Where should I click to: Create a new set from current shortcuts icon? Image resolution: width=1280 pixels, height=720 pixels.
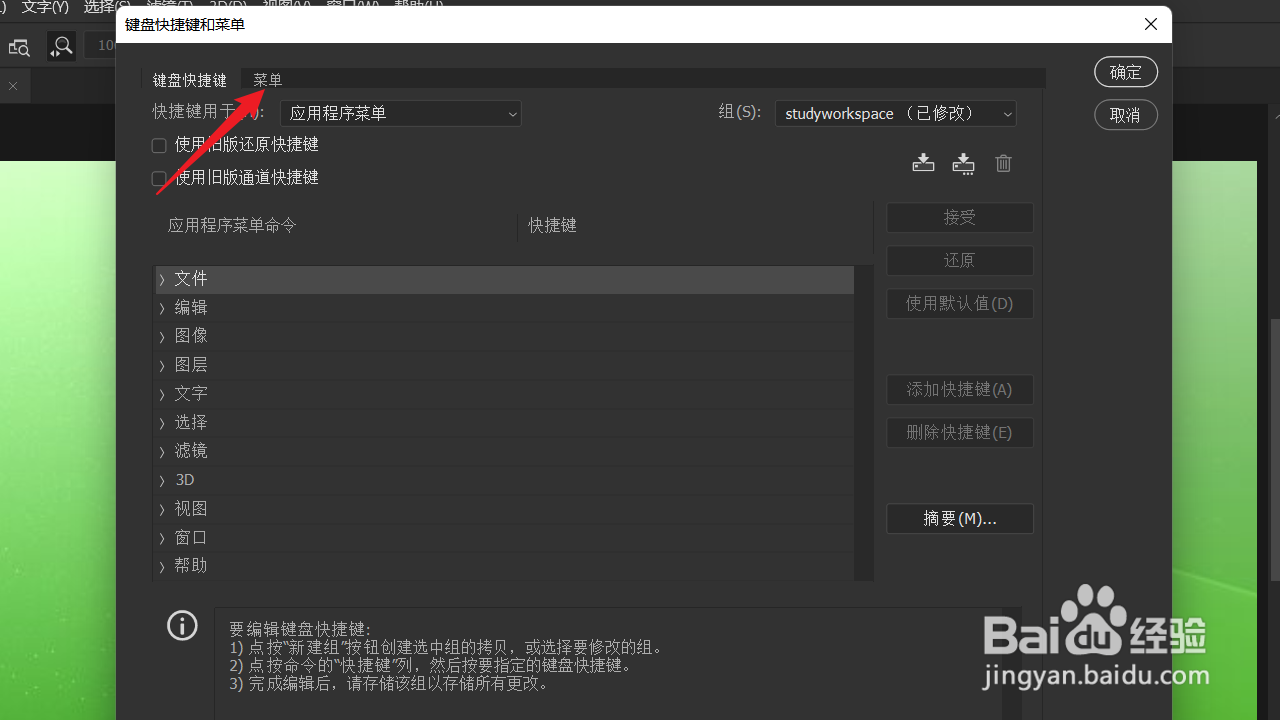point(963,162)
